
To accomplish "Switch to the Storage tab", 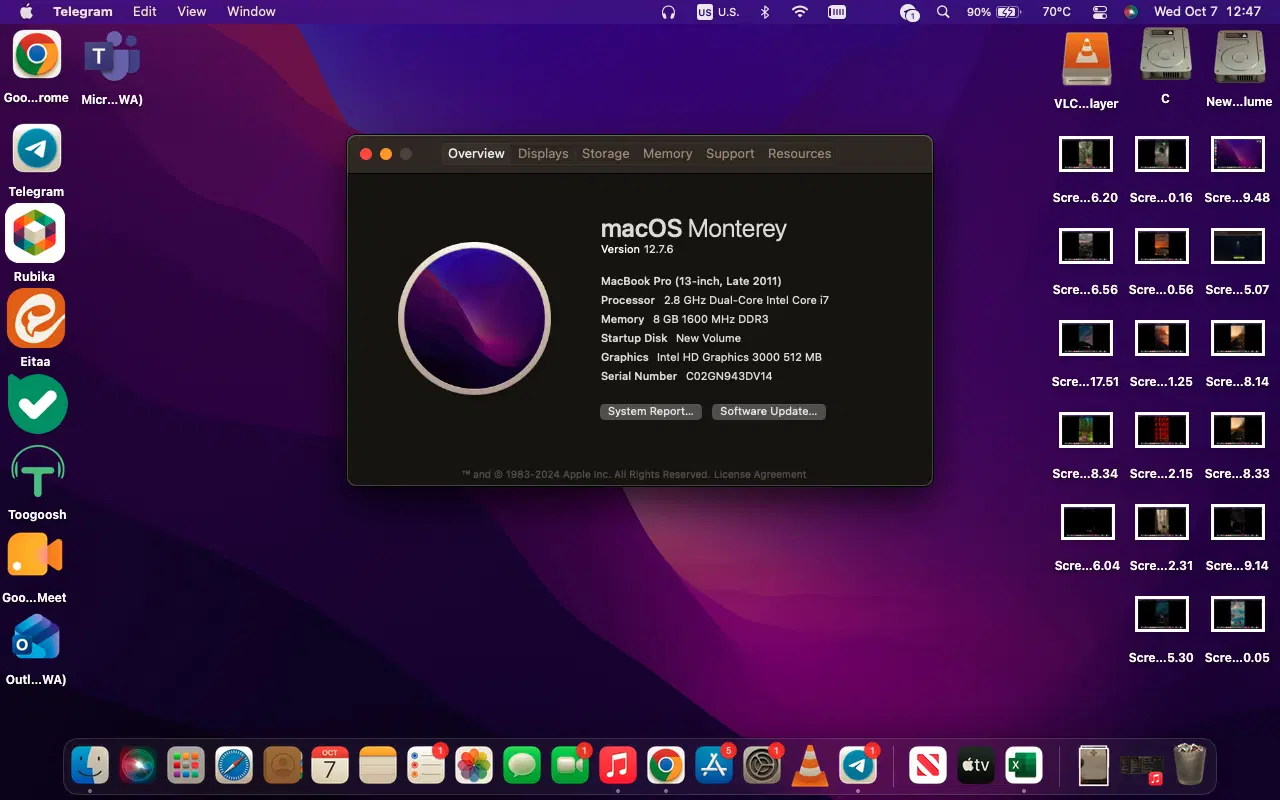I will [x=606, y=154].
